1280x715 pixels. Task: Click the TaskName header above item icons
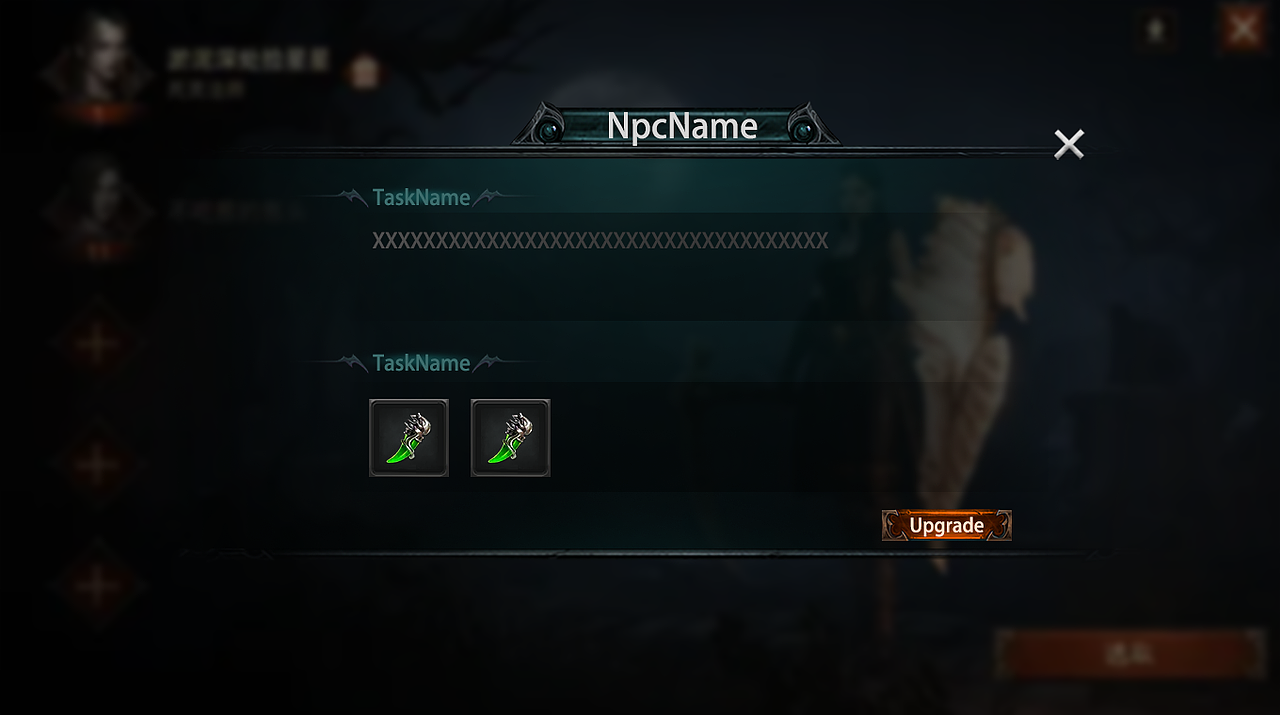421,363
